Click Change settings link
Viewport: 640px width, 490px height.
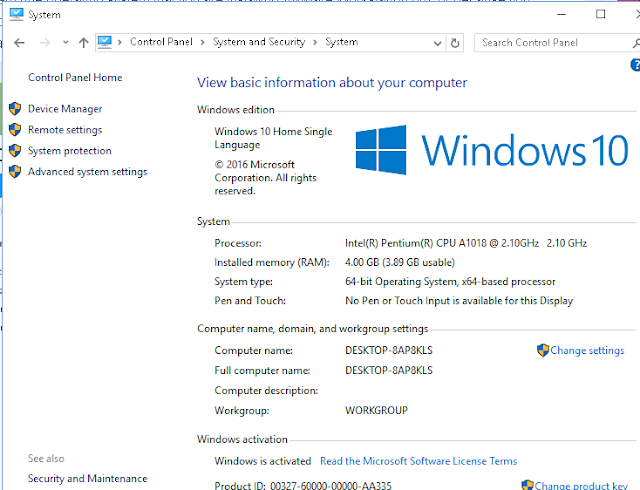[x=587, y=350]
